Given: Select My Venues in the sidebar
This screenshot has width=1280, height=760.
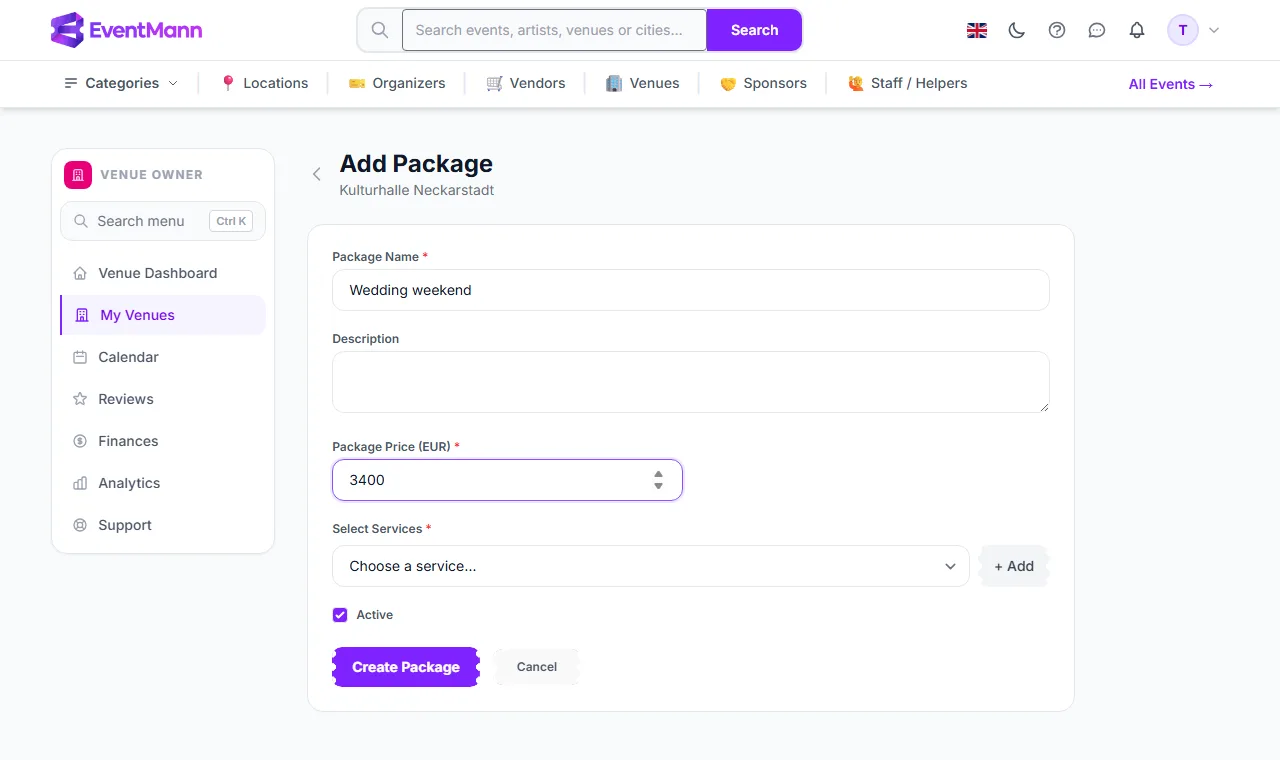Looking at the screenshot, I should [163, 315].
